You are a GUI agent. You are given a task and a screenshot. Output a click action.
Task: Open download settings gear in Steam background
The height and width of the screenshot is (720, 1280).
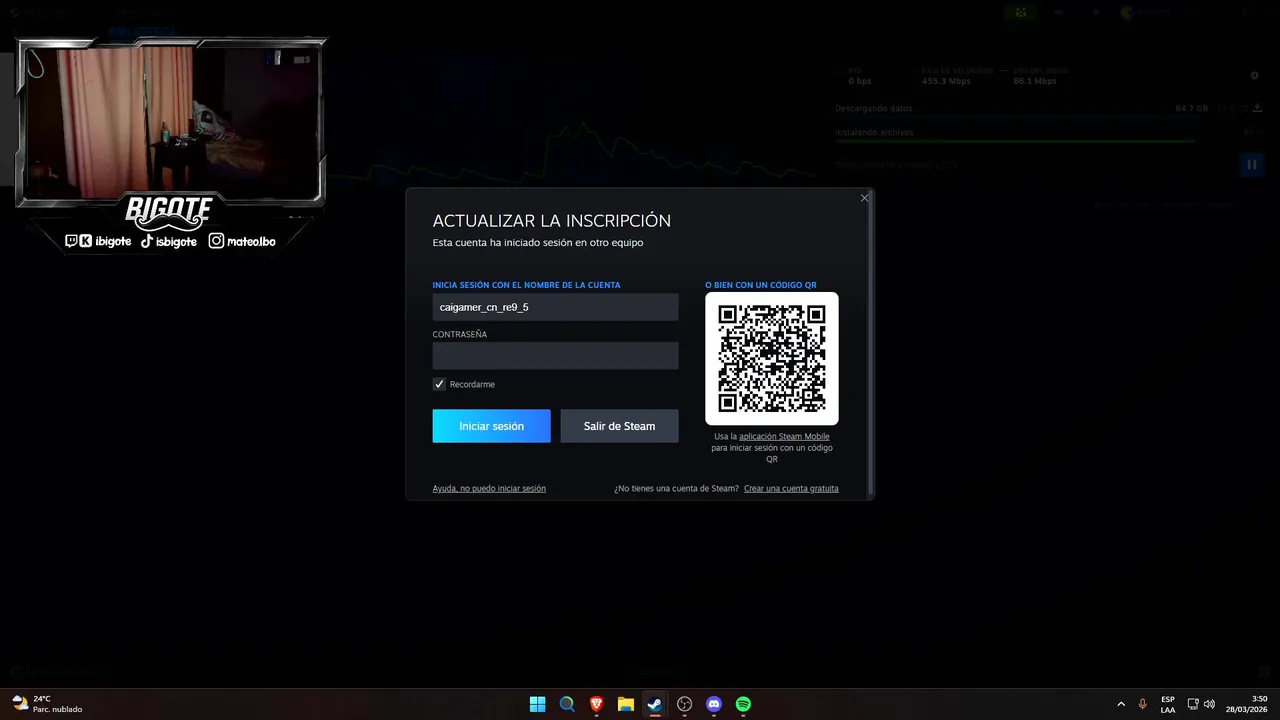click(1255, 75)
